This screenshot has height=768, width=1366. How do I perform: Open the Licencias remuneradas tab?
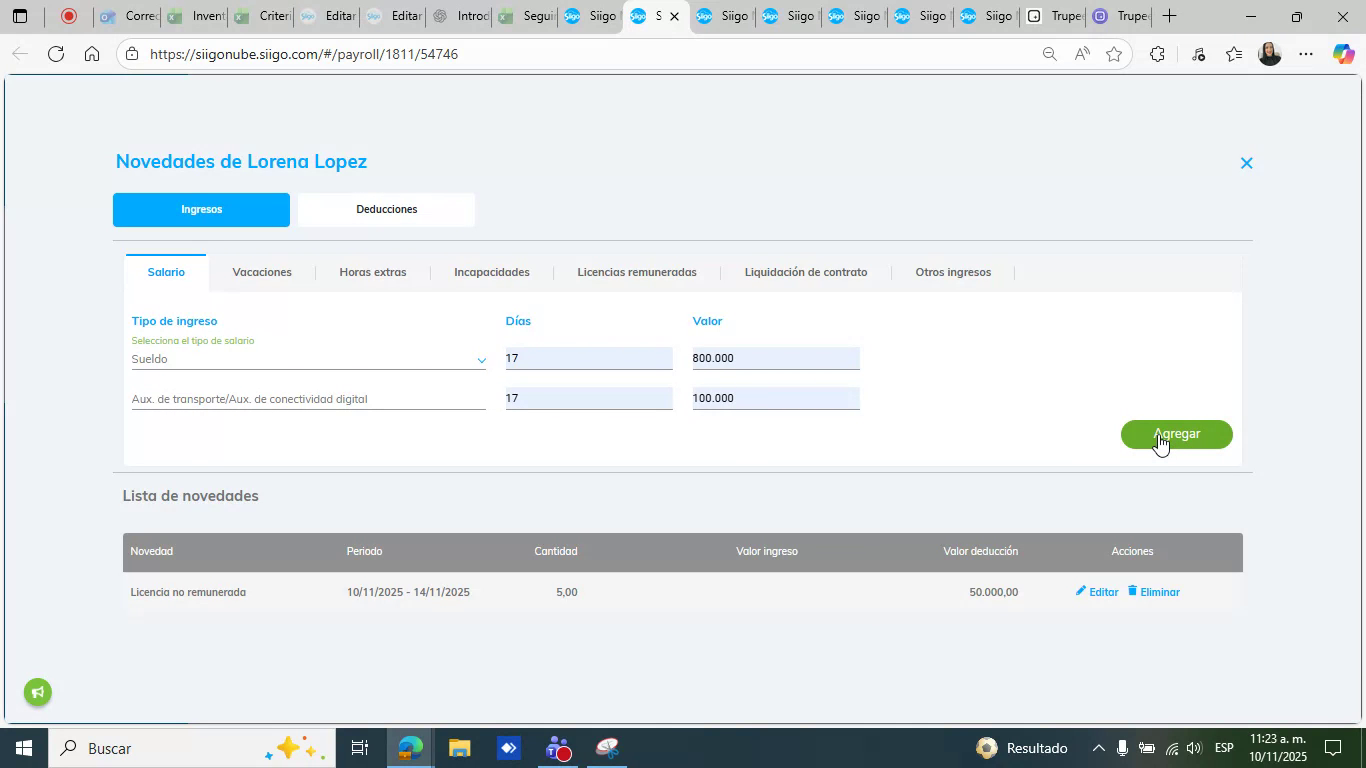637,272
